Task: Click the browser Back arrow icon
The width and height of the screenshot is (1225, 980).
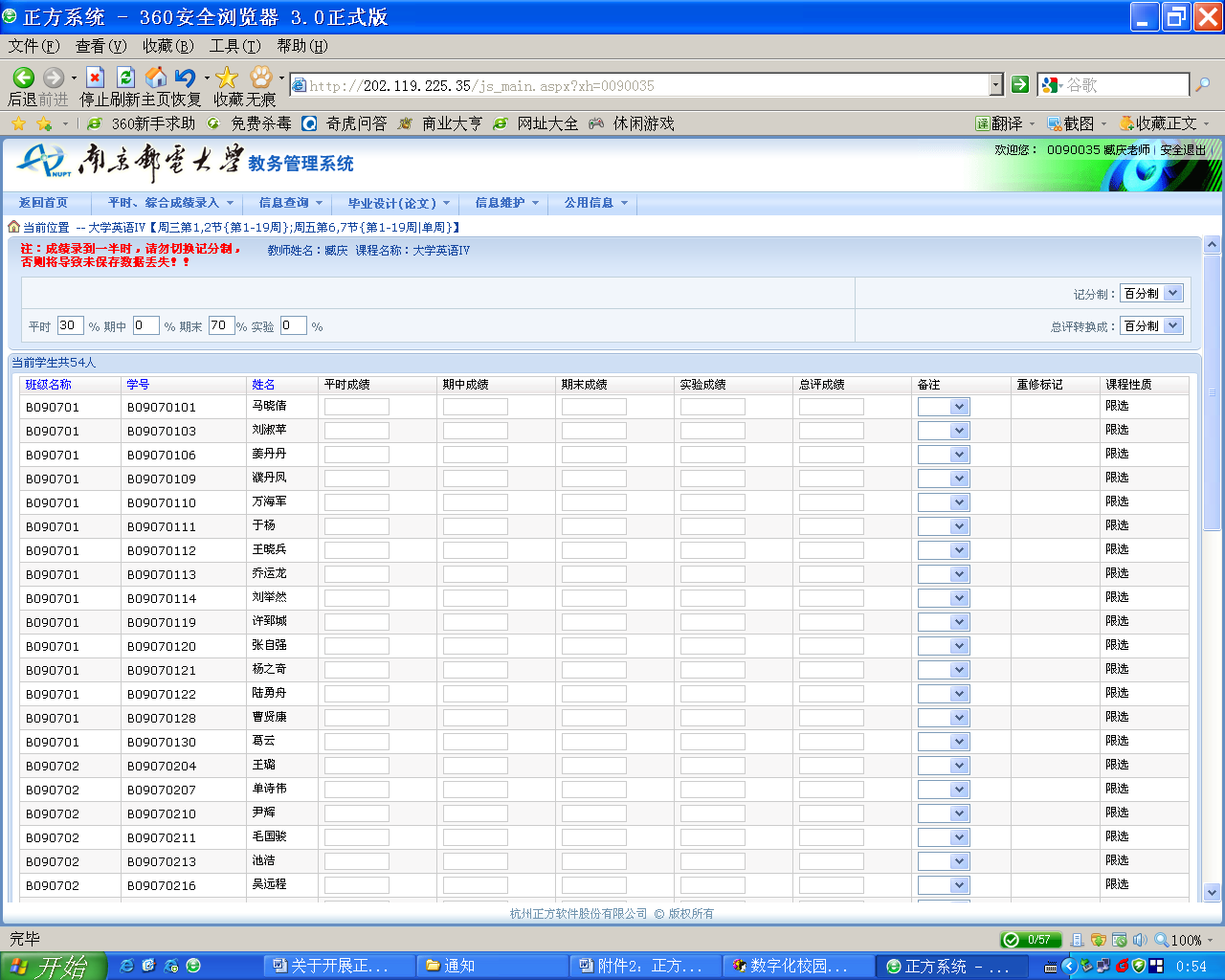Action: tap(23, 78)
